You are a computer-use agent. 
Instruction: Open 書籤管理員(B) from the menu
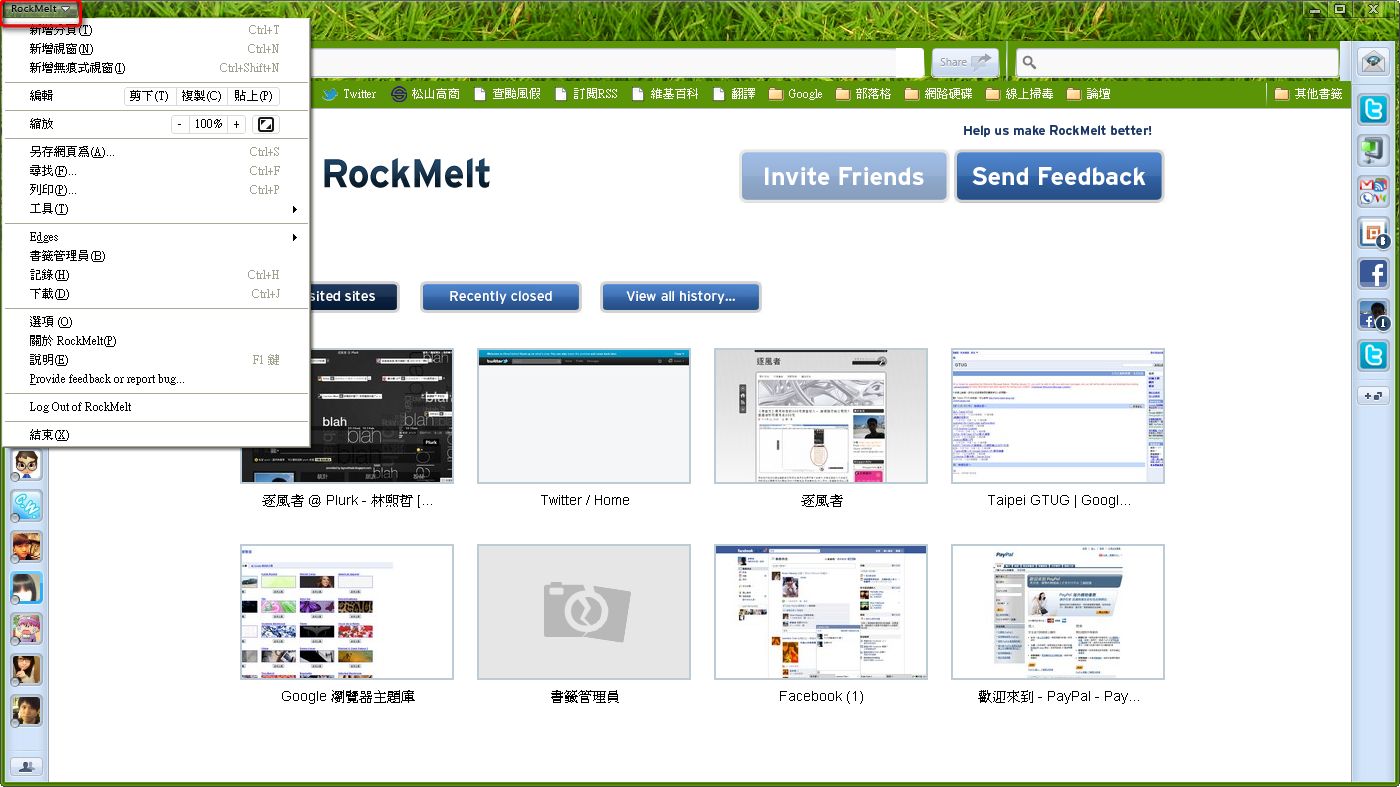point(155,256)
